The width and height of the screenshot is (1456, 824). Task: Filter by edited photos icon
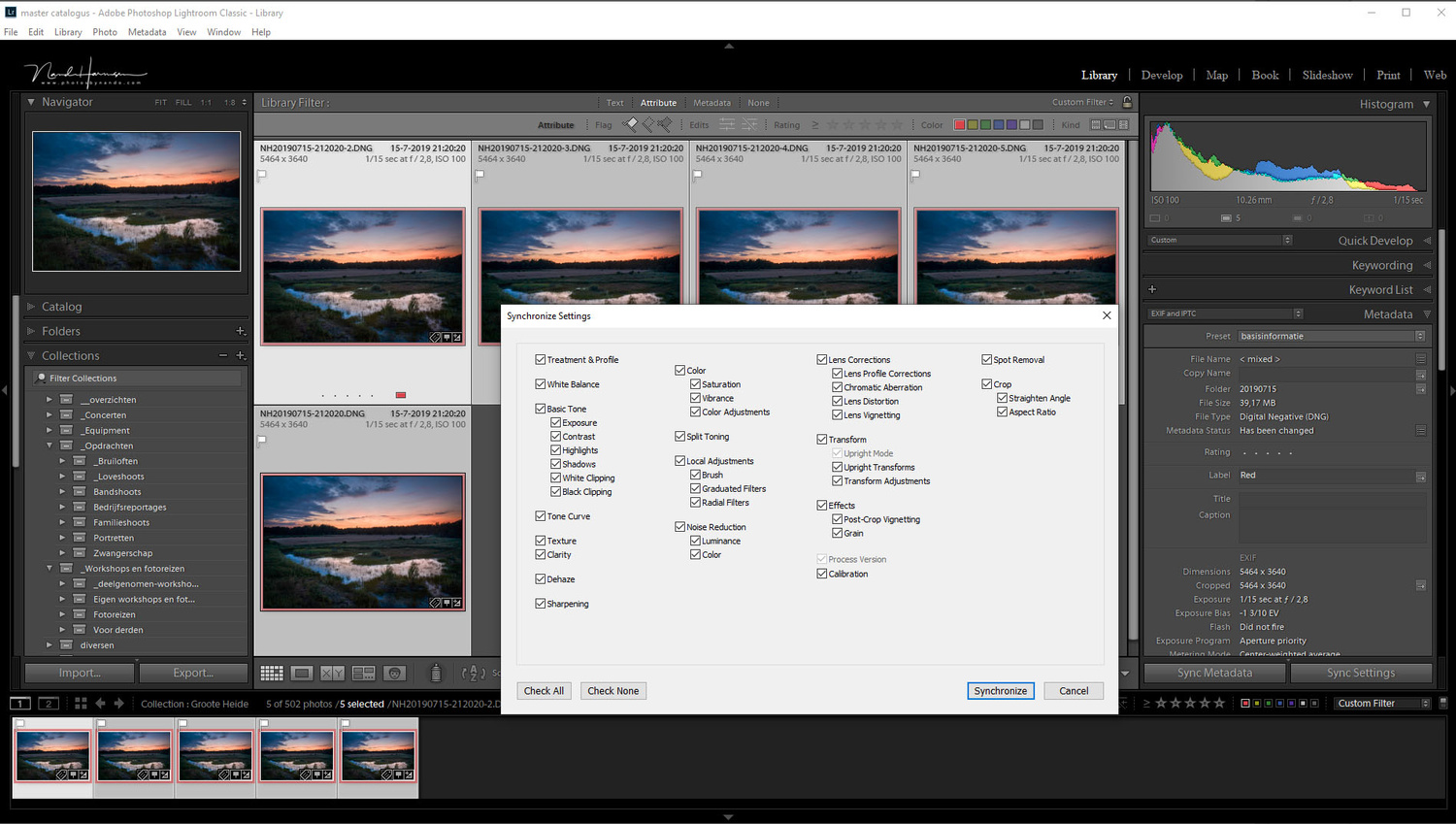(x=727, y=124)
